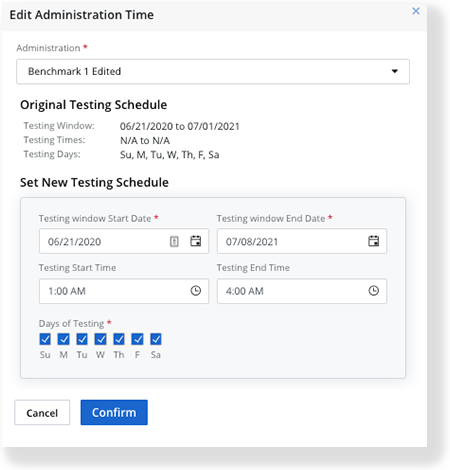This screenshot has width=450, height=470.
Task: Expand the Administration dropdown arrow
Action: [395, 71]
